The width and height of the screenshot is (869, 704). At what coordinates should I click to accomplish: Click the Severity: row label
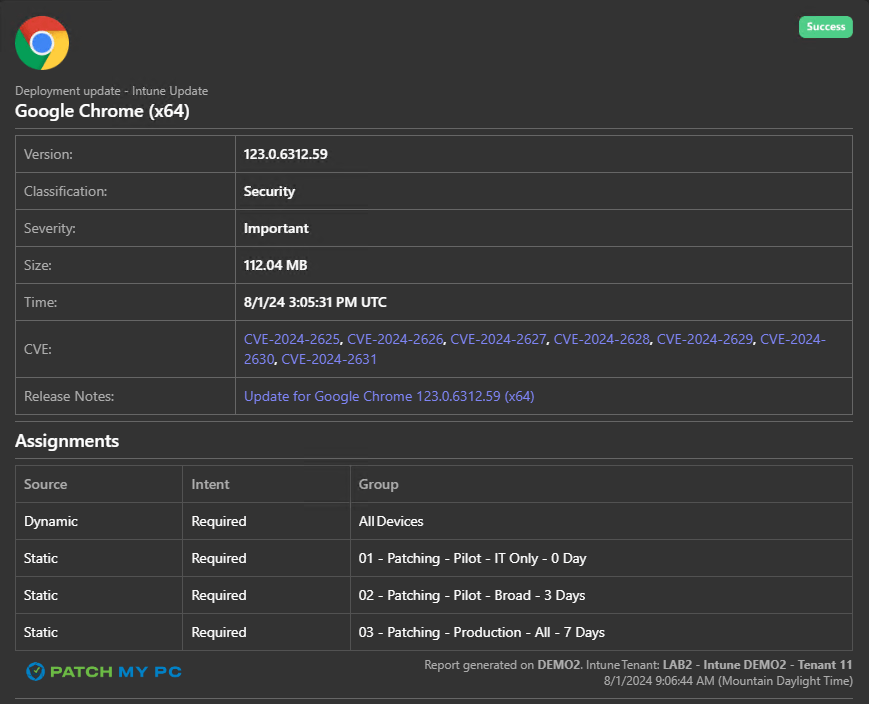click(50, 228)
